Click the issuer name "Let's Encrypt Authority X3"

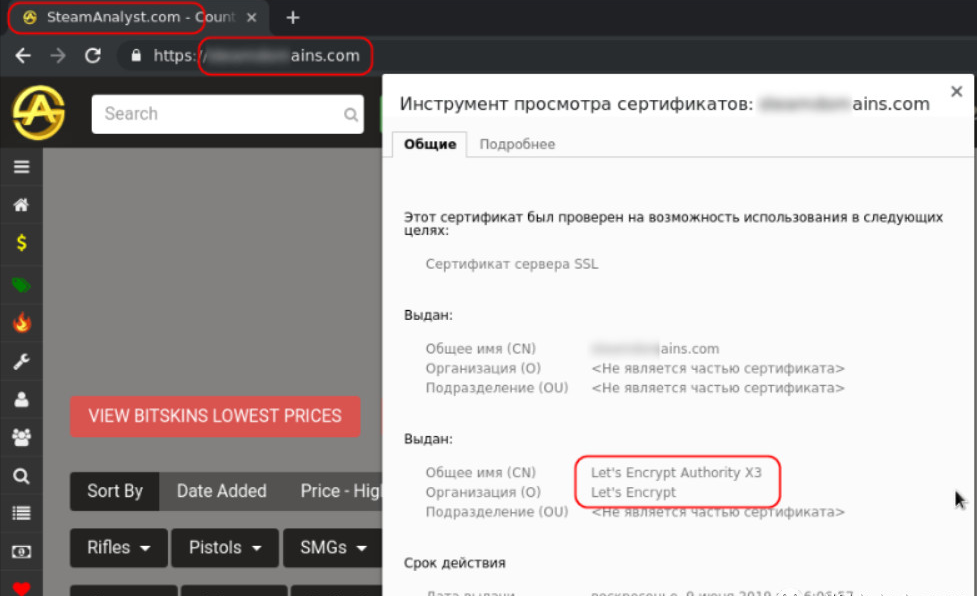click(676, 473)
